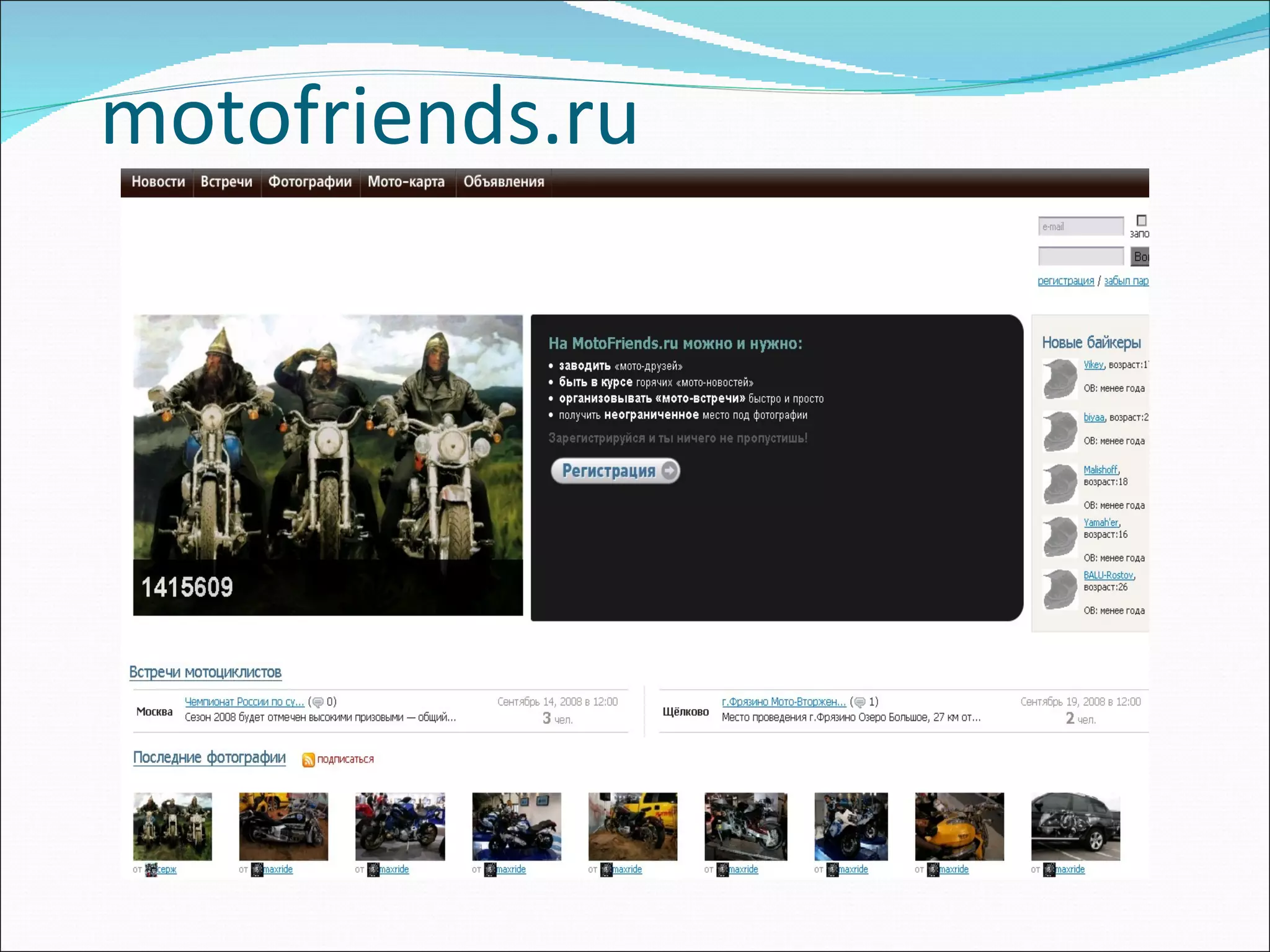Click the серж author link under the first photo
1270x952 pixels.
(x=167, y=870)
